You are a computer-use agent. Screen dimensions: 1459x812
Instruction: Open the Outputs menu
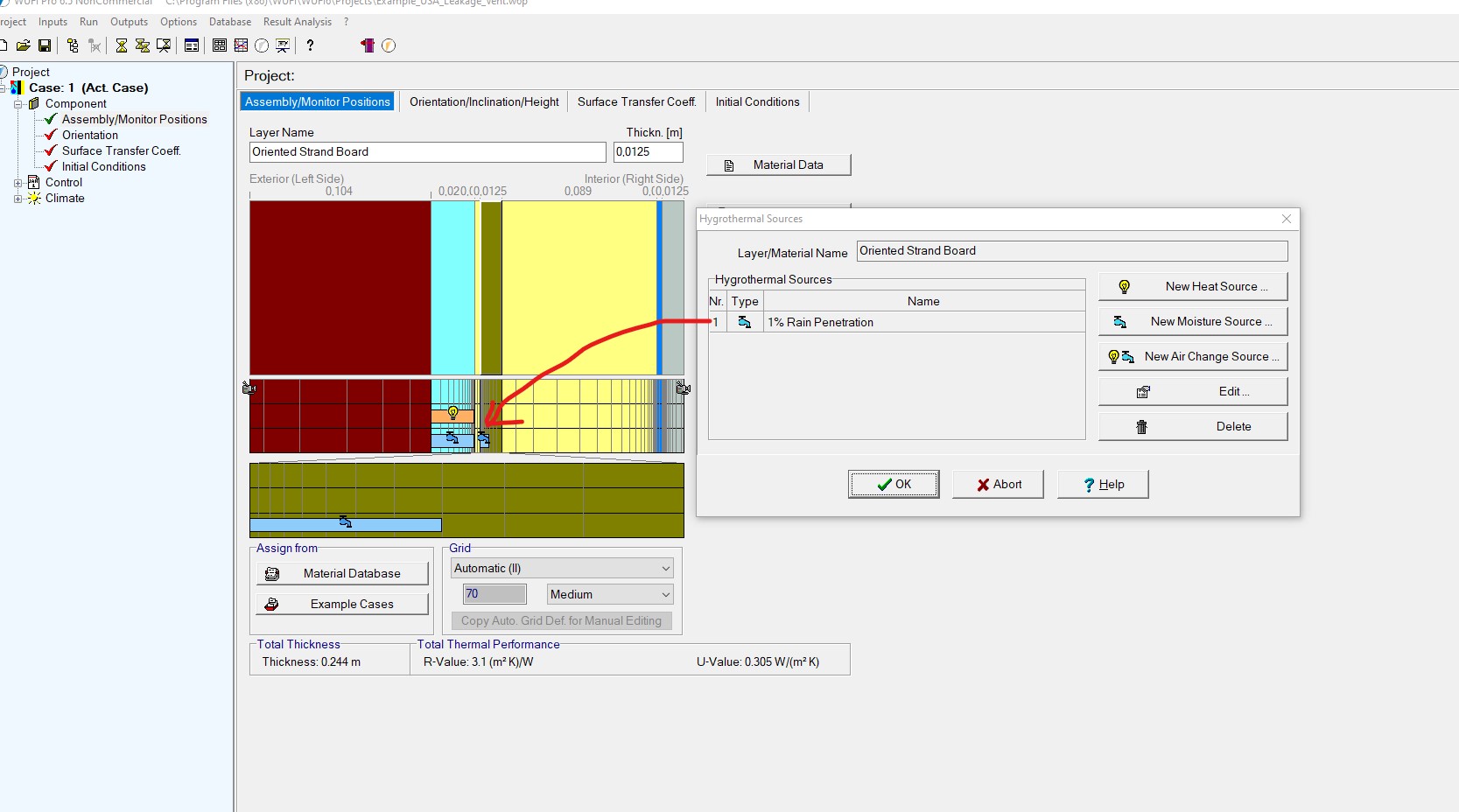[129, 22]
